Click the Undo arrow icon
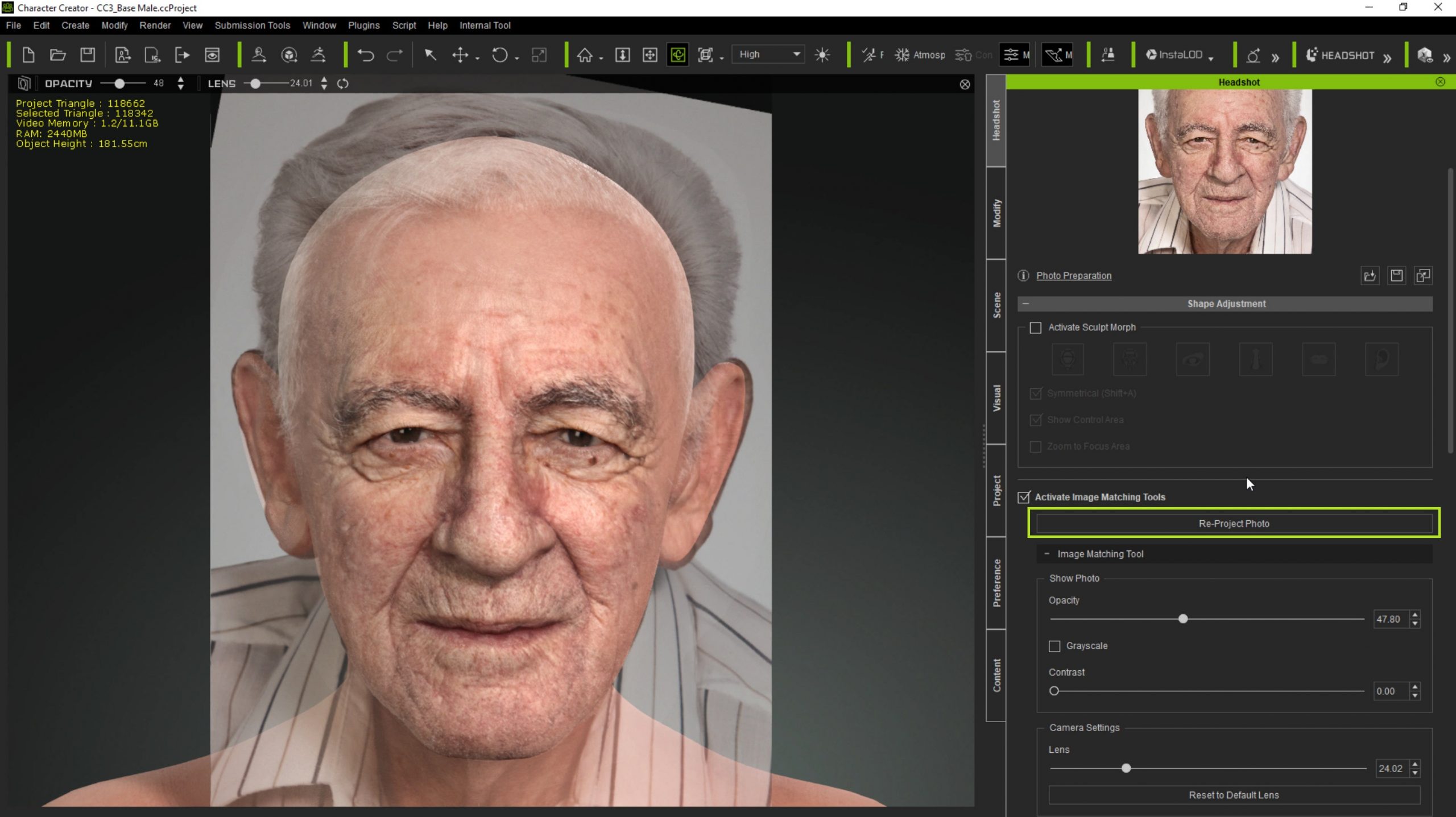 pos(365,55)
